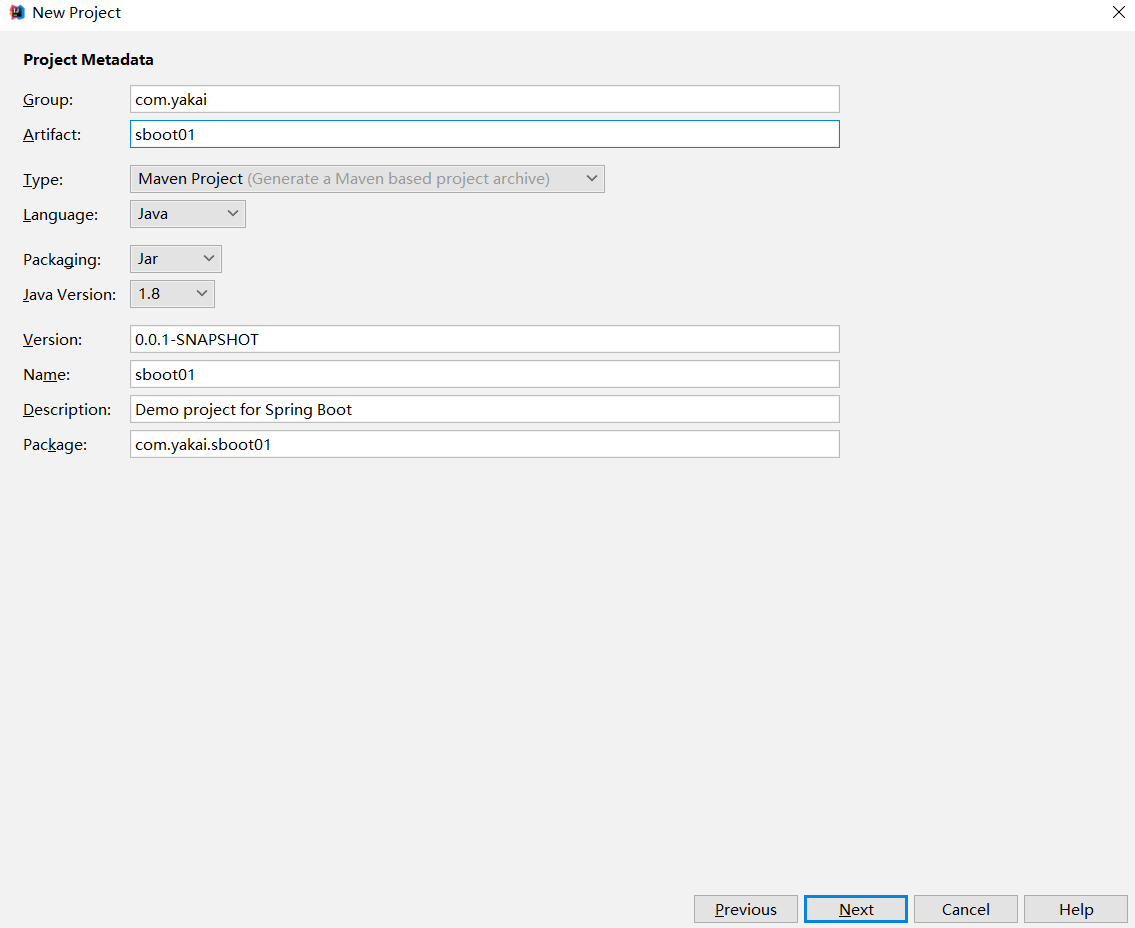The height and width of the screenshot is (928, 1135).
Task: Click the Version field with 0.0.1-SNAPSHOT
Action: tap(484, 339)
